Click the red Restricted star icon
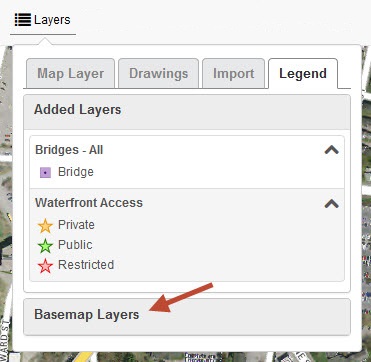Screen dimensions: 371x362 [45, 266]
